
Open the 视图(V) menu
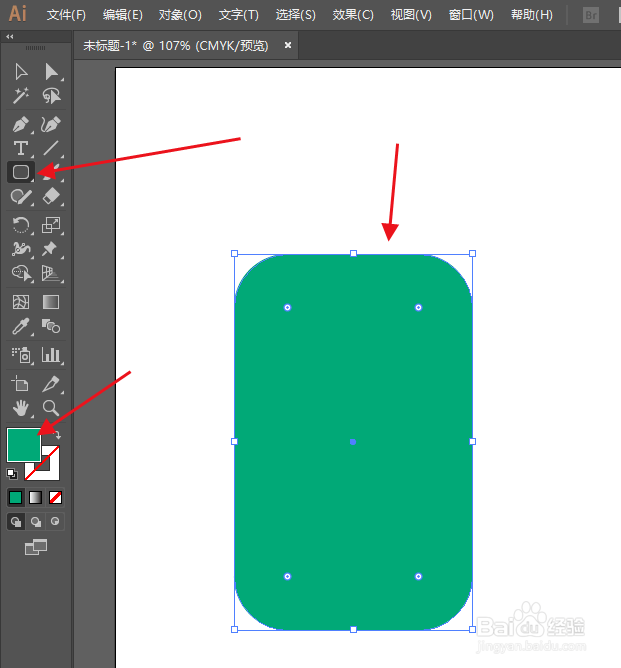[411, 15]
